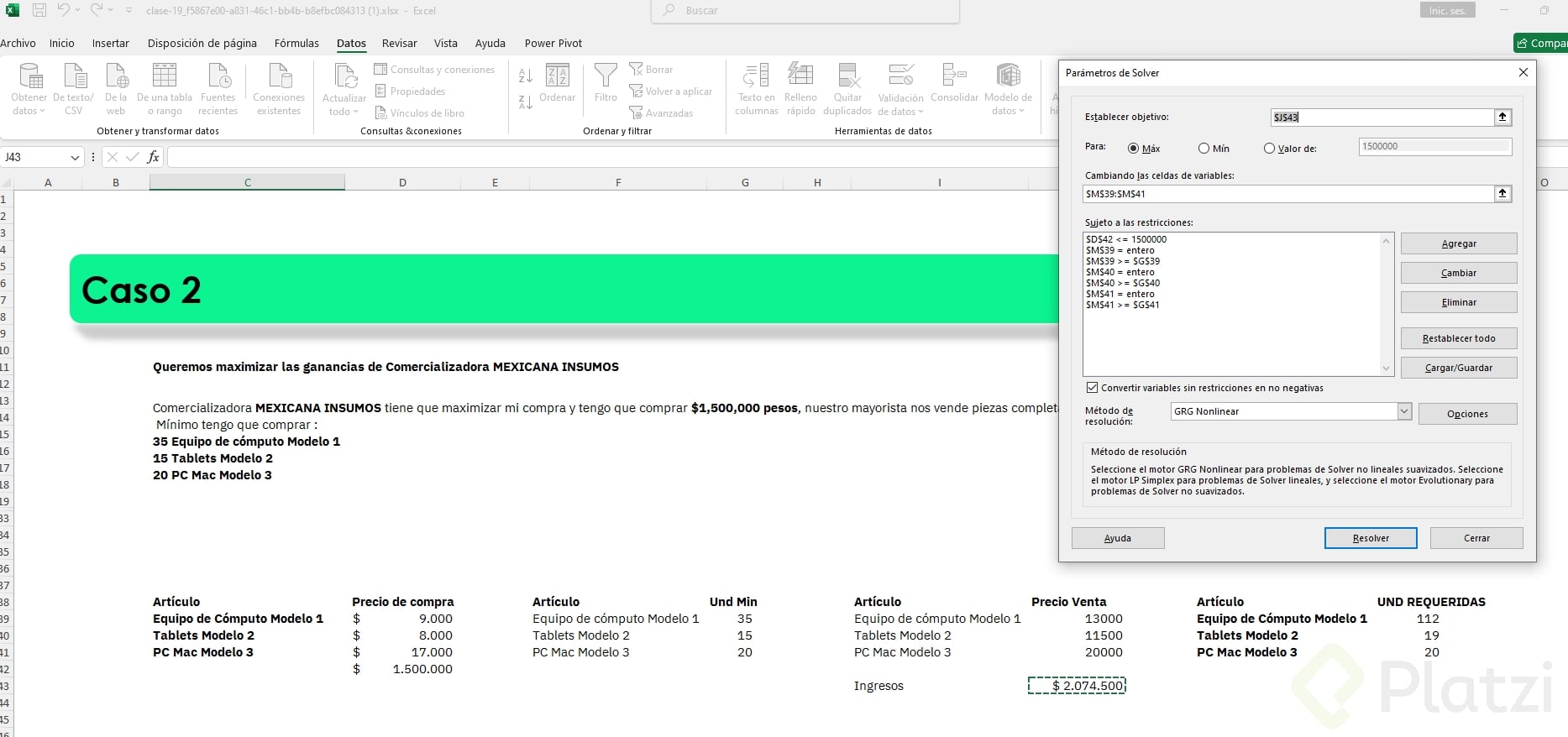Open Modelo de datos menu

[1008, 88]
